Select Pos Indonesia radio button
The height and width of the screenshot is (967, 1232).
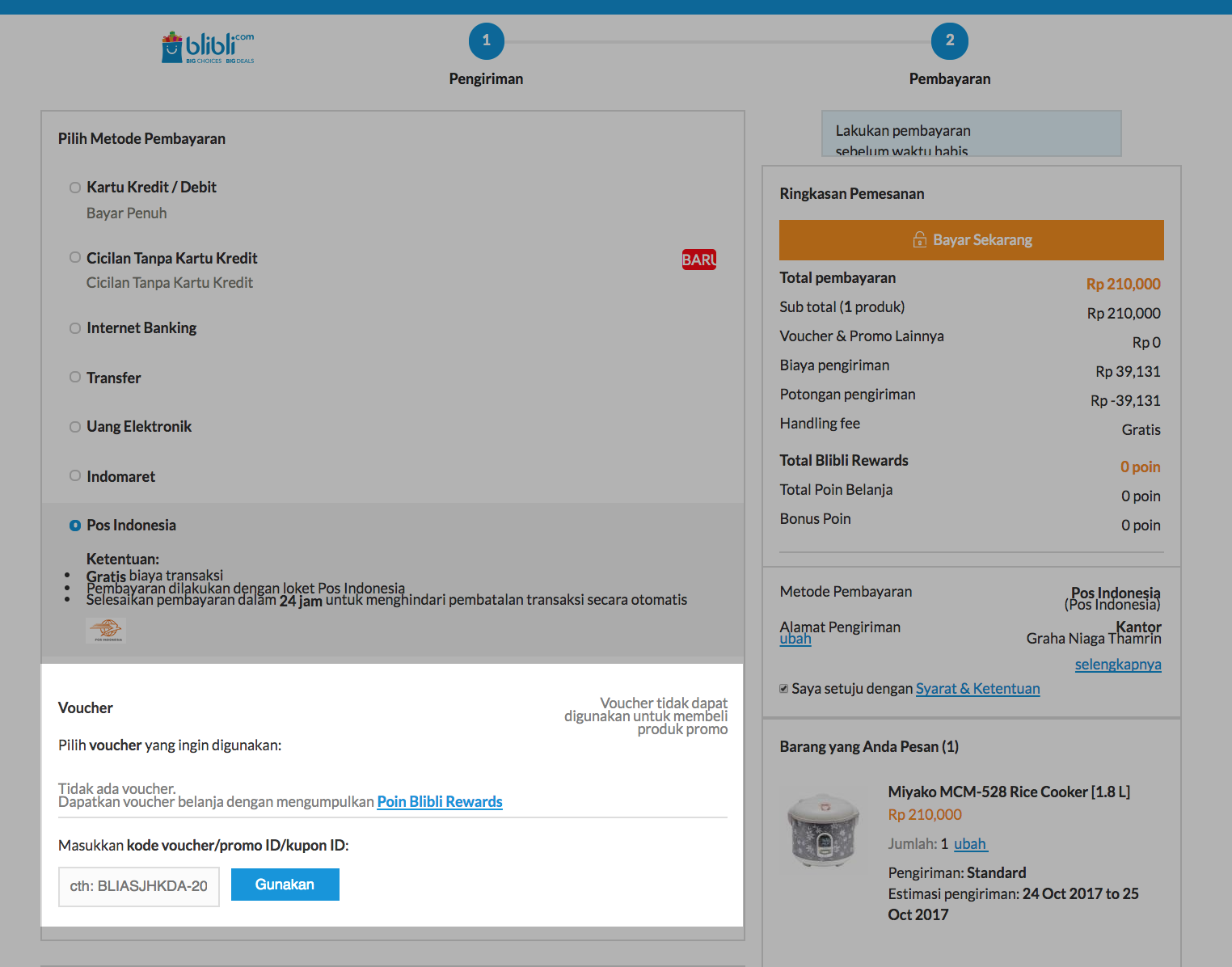(75, 526)
